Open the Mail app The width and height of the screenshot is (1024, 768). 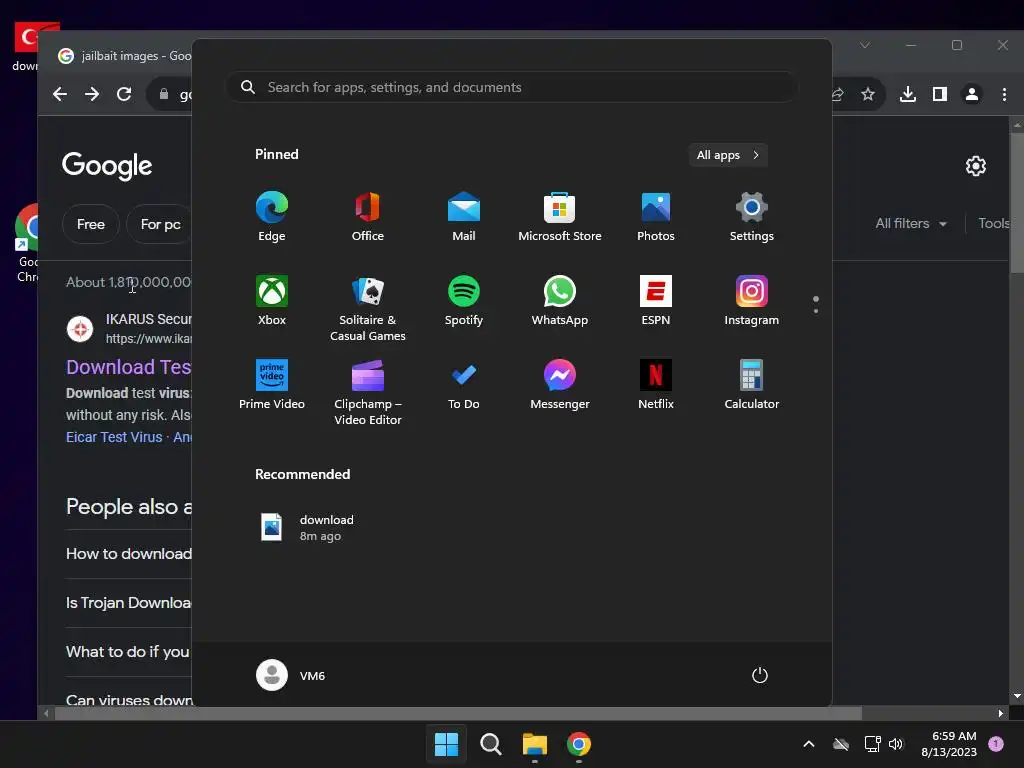click(464, 217)
